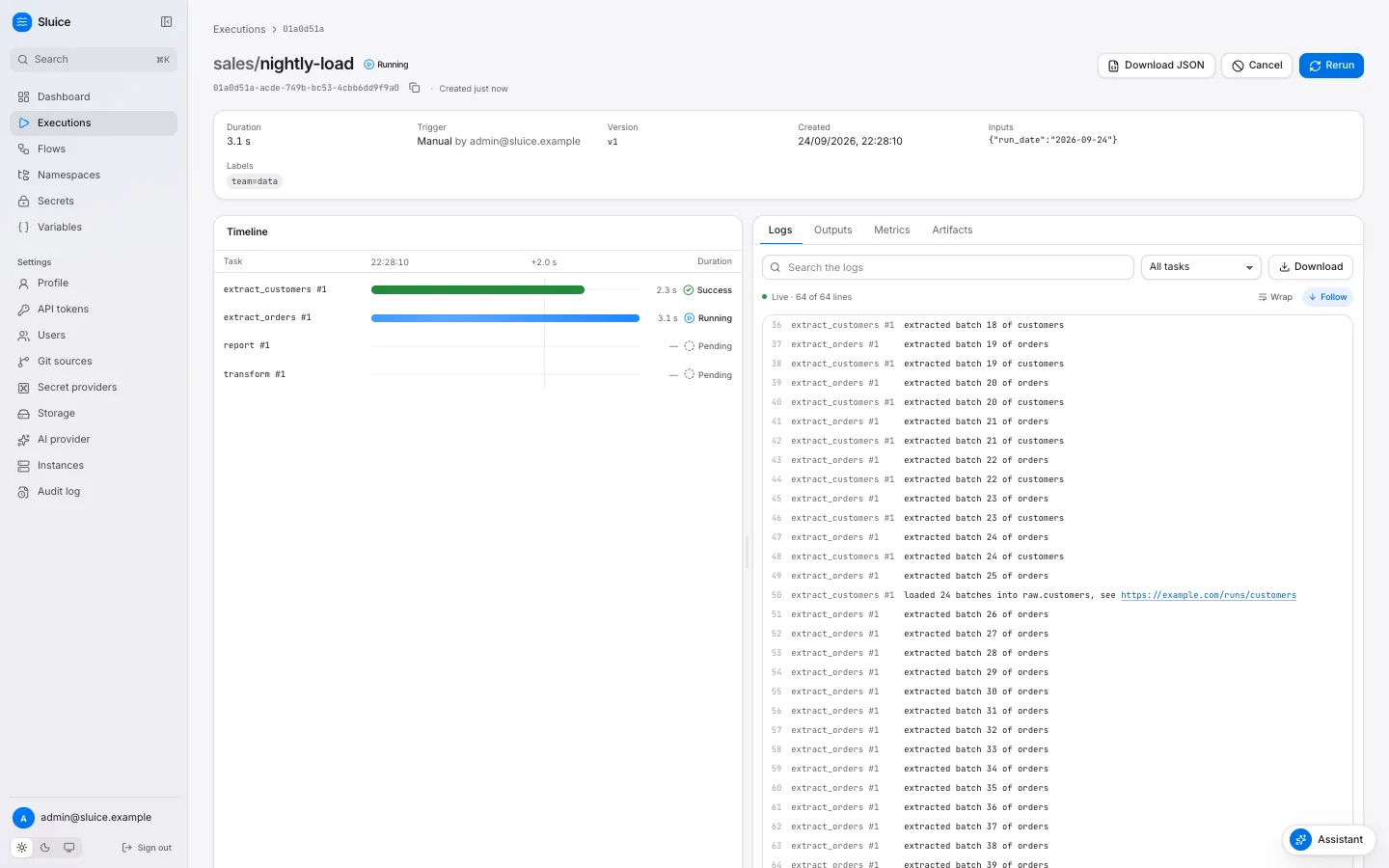Click the extract_orders running bar
Viewport: 1389px width, 868px height.
(x=505, y=318)
